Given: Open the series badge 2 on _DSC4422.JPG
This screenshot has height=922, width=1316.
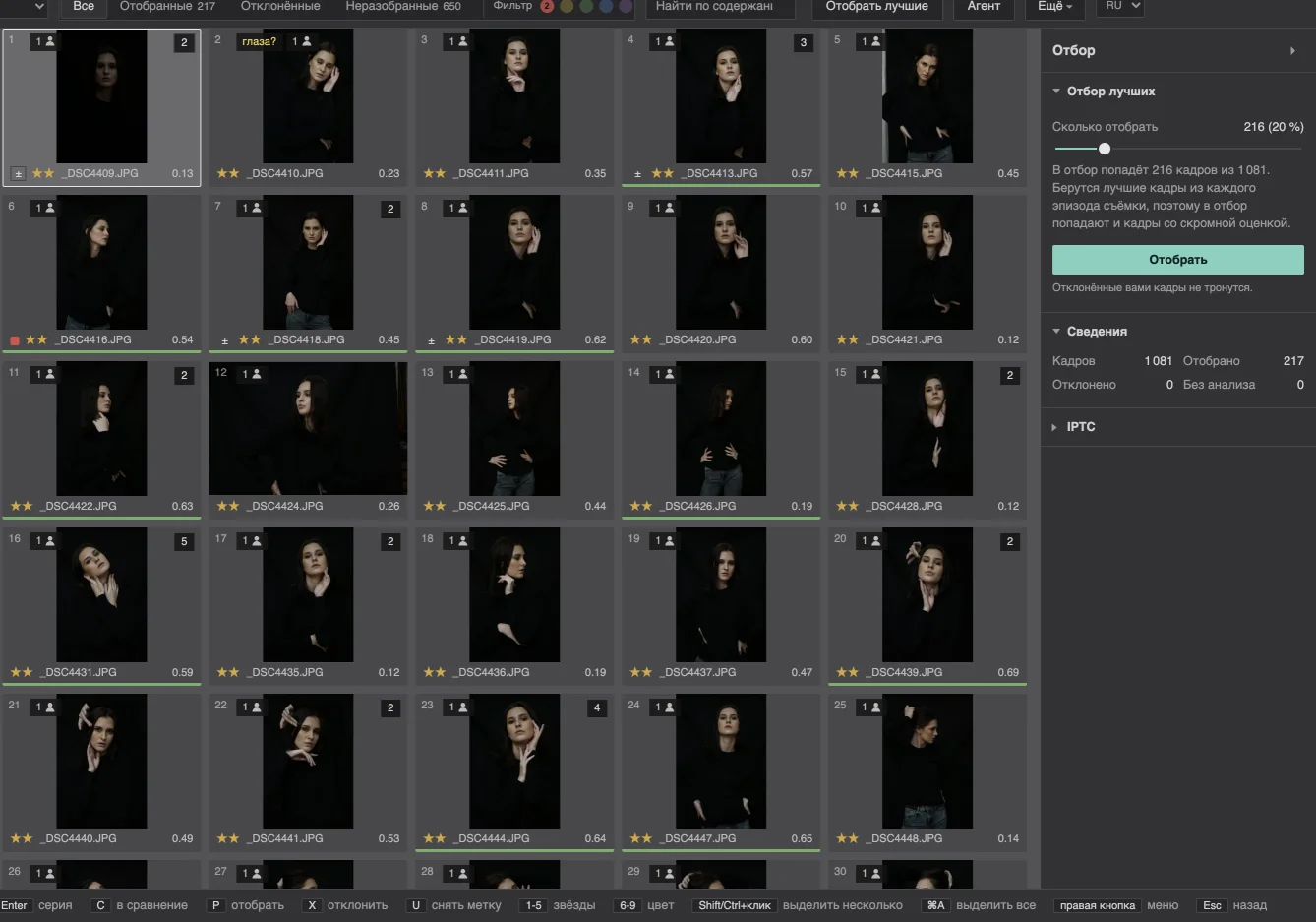Looking at the screenshot, I should 184,375.
